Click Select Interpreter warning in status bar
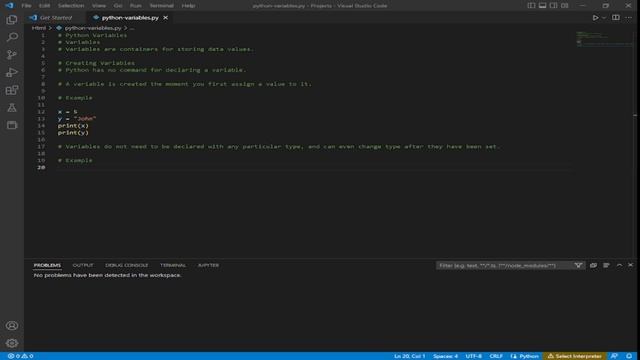Image resolution: width=640 pixels, height=360 pixels. [574, 356]
